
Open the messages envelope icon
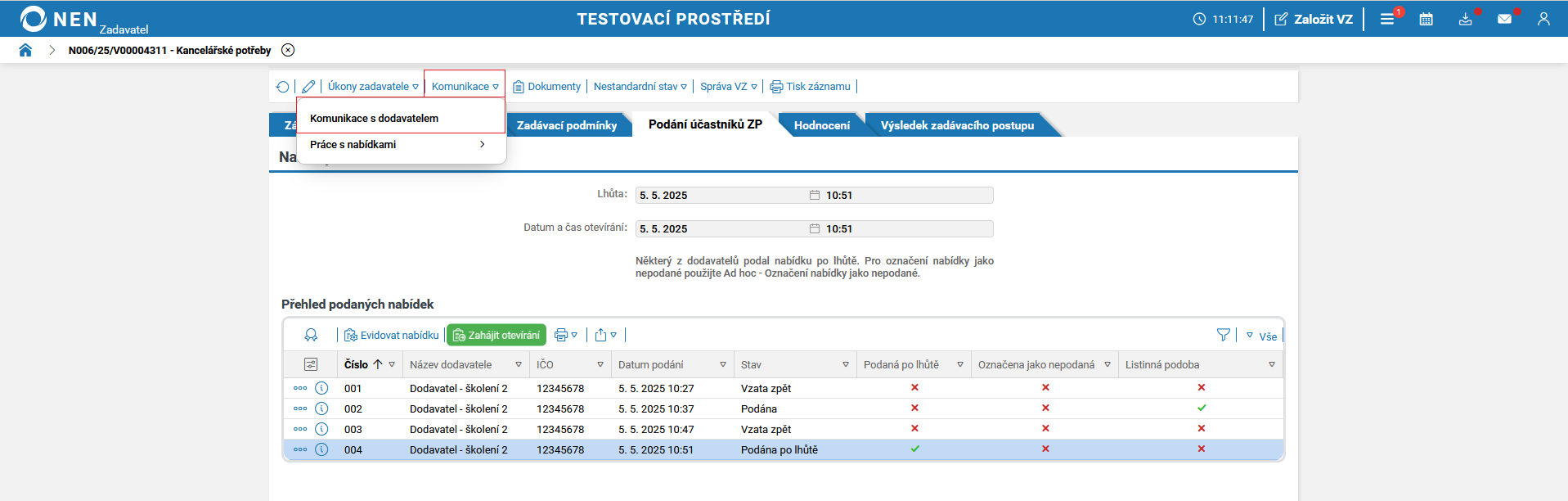(1504, 19)
